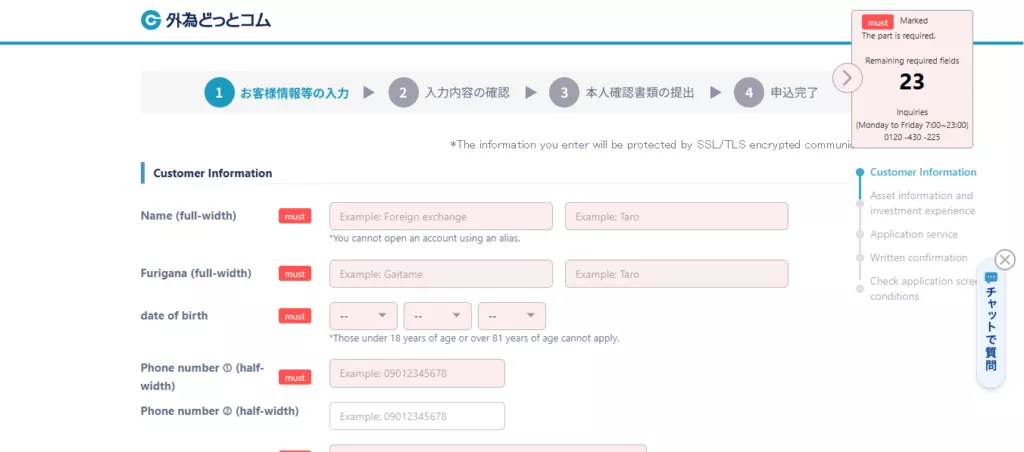Click Phone number ② input field
Viewport: 1024px width, 452px height.
point(417,416)
